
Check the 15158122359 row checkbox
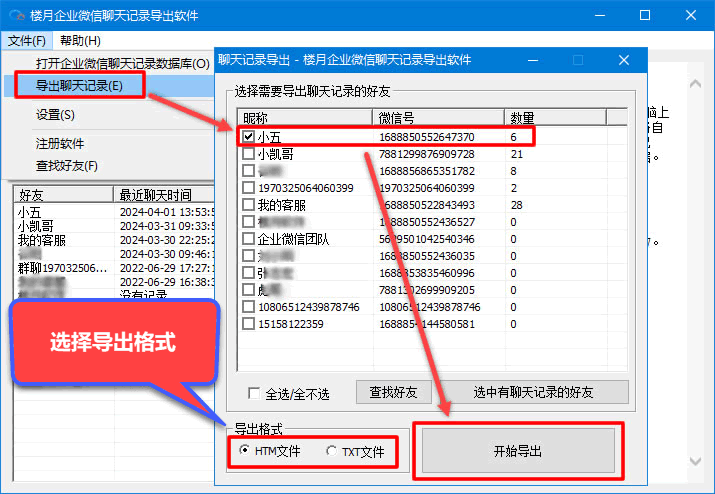[248, 324]
